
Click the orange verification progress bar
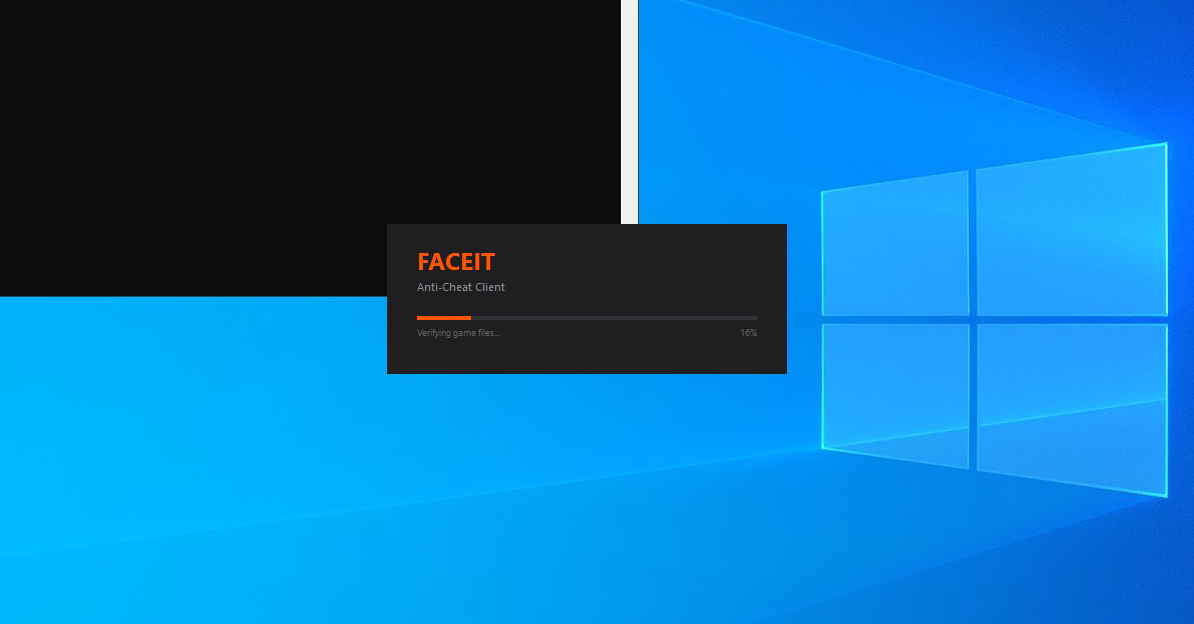586,318
